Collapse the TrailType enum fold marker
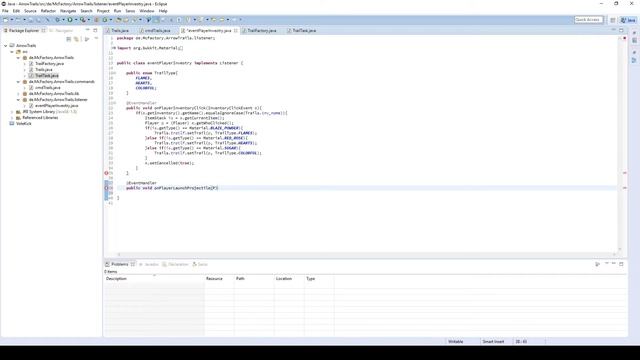This screenshot has width=640, height=360. click(x=114, y=73)
